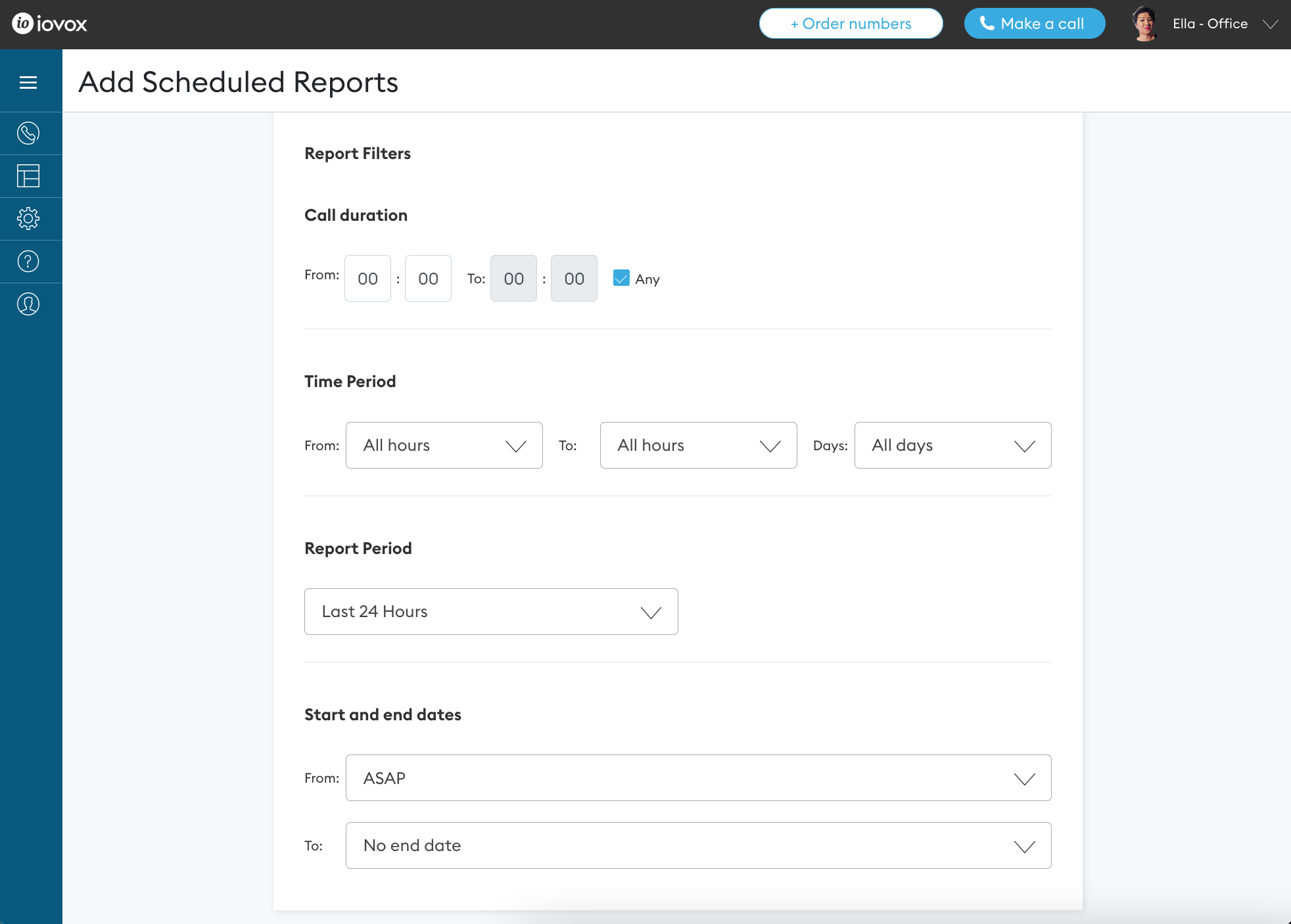Viewport: 1291px width, 924px height.
Task: Click Ella's profile avatar picture
Action: click(x=1144, y=24)
